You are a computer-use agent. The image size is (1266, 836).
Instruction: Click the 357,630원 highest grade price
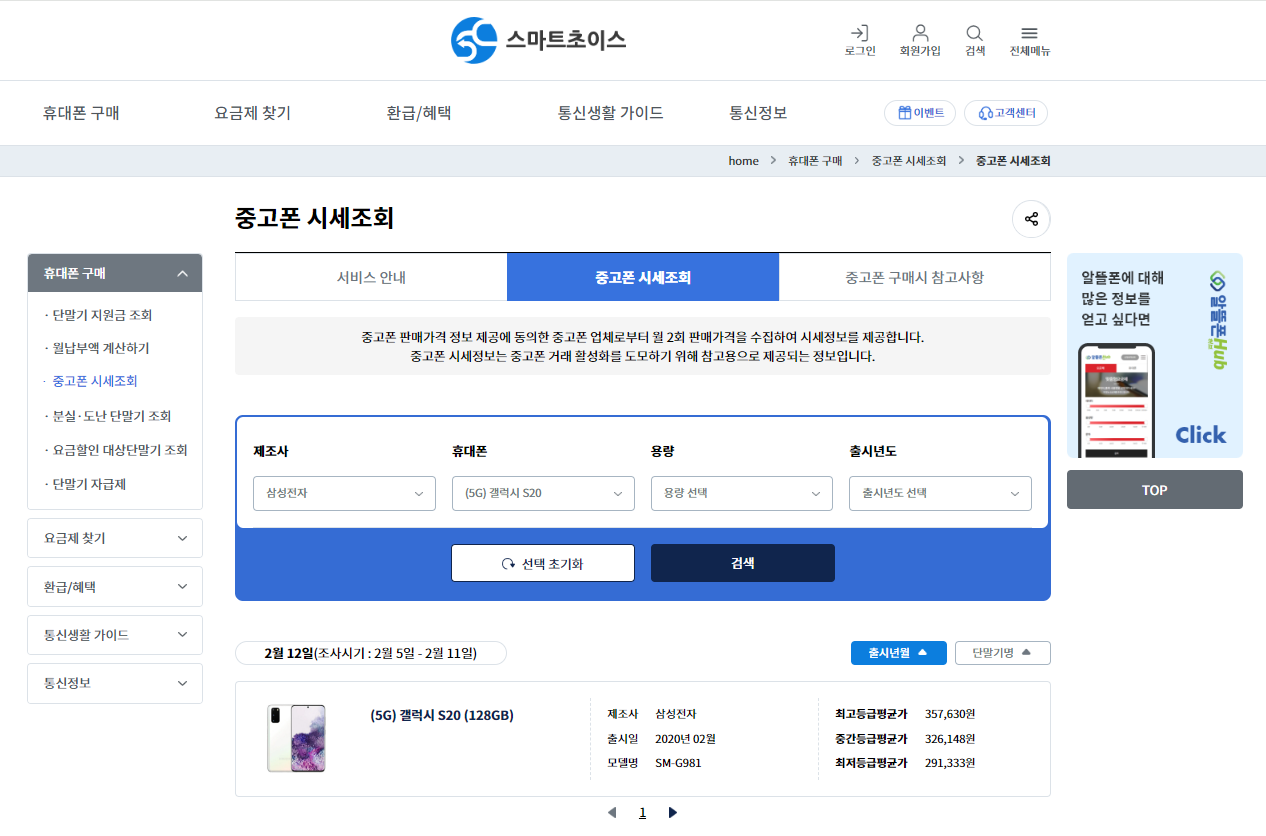950,714
